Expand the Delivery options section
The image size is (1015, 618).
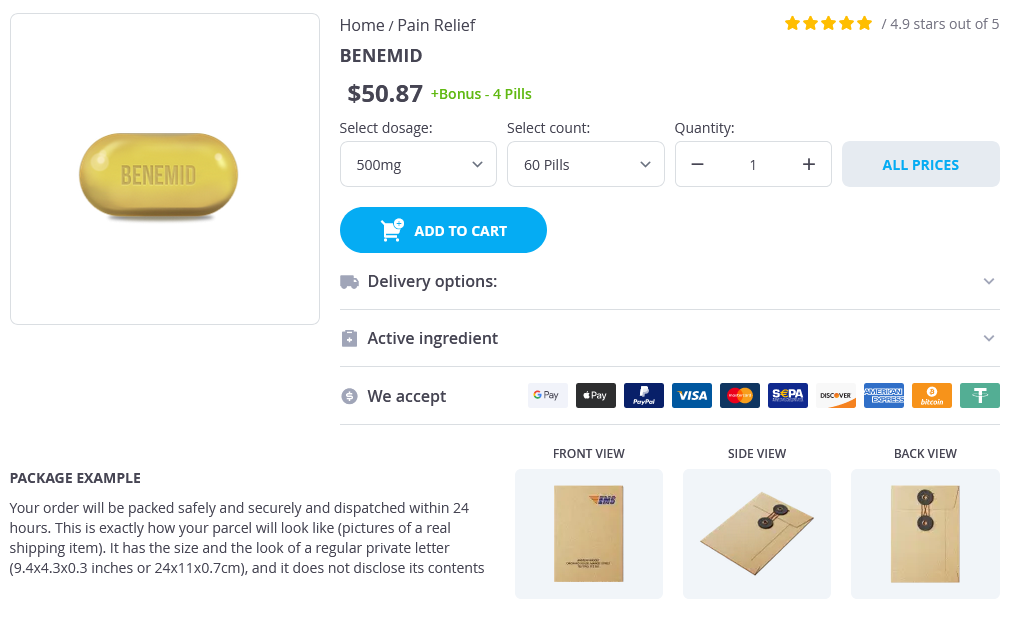click(x=669, y=282)
